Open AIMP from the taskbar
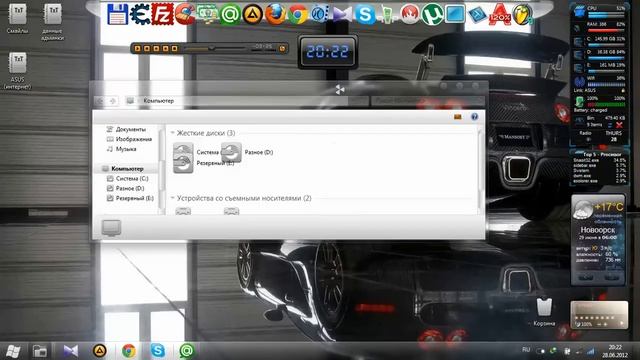This screenshot has height=360, width=640. [100, 351]
